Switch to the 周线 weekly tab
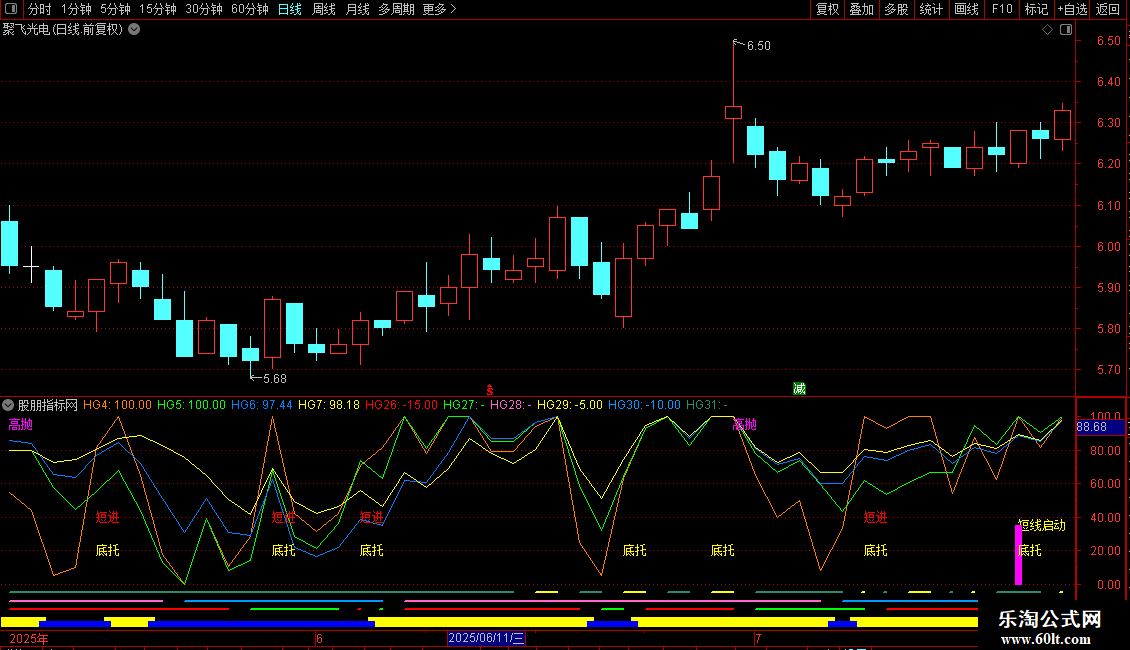The image size is (1130, 650). pos(324,9)
